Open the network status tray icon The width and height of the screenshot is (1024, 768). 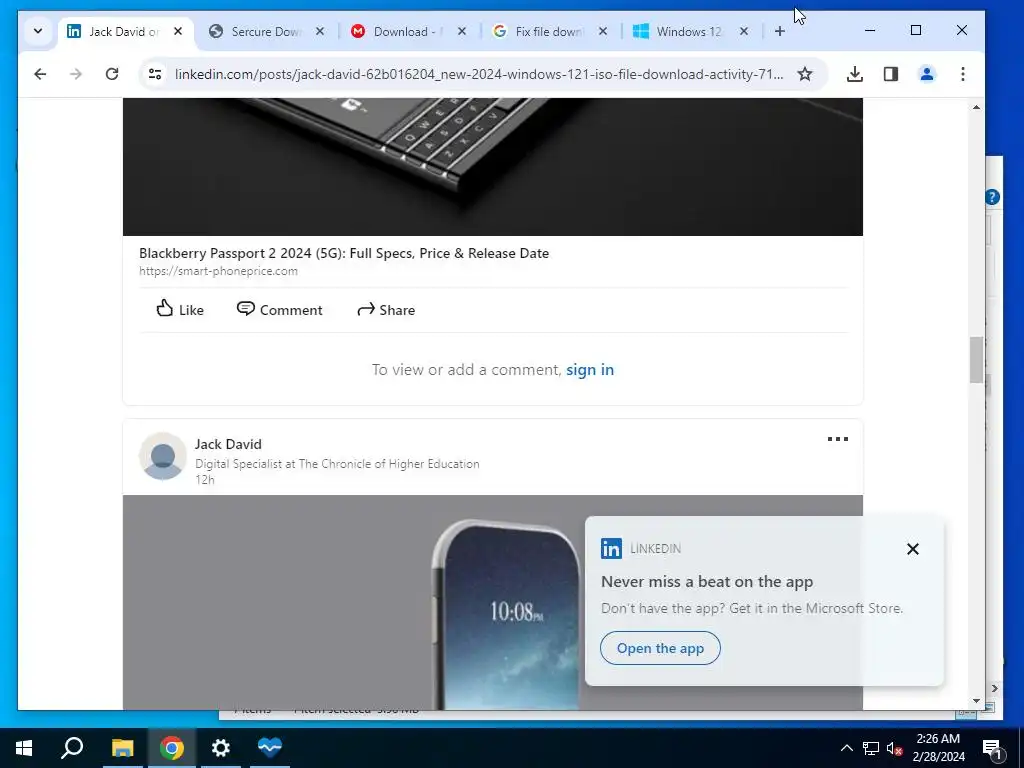(871, 748)
